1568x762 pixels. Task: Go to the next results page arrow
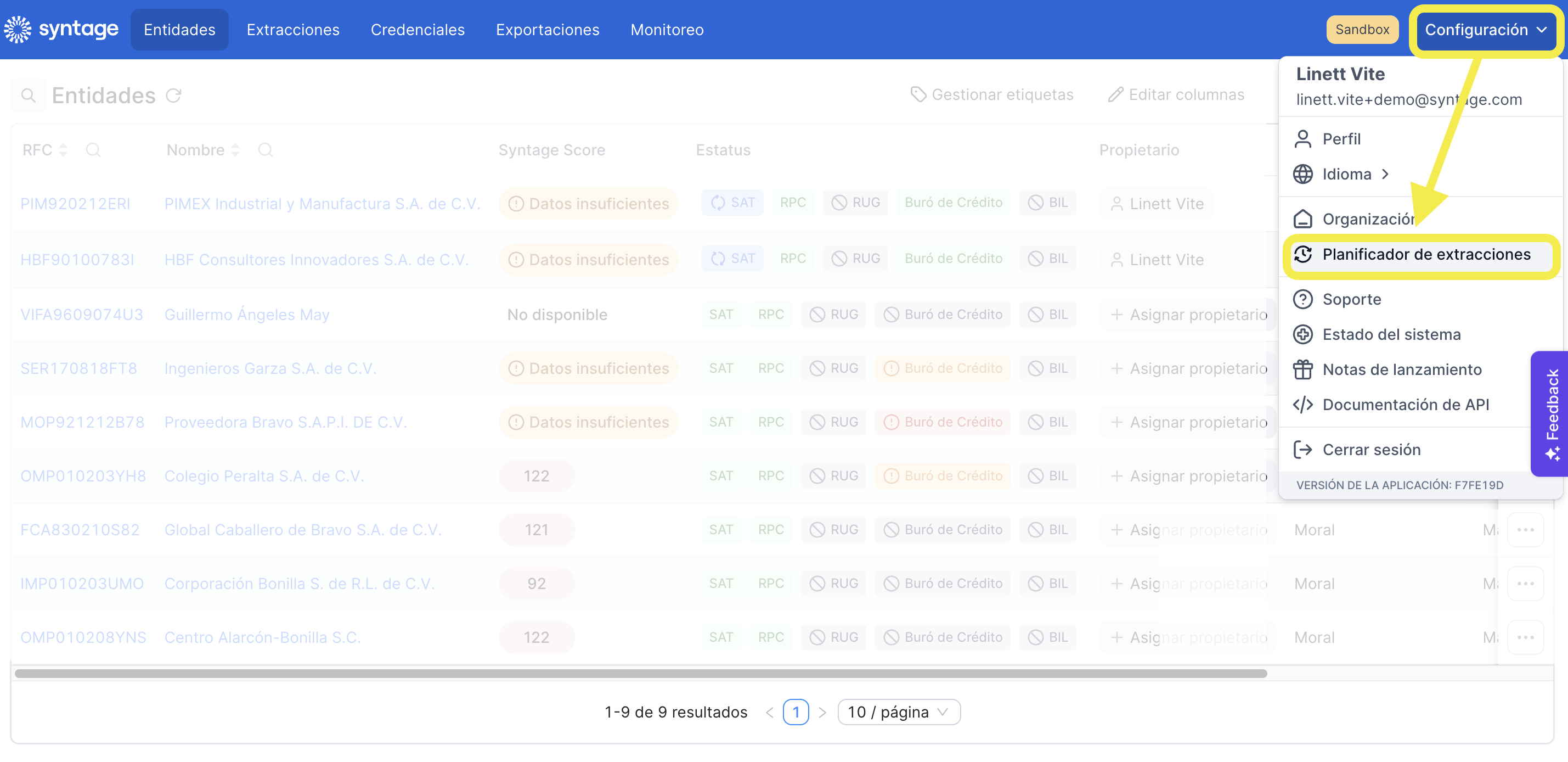pyautogui.click(x=822, y=712)
